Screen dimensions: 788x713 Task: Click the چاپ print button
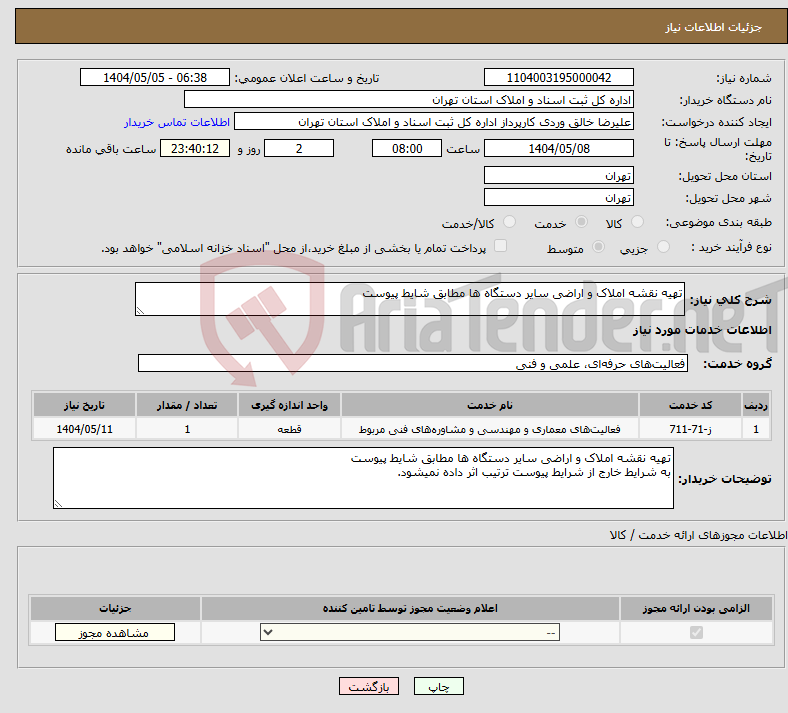pyautogui.click(x=439, y=686)
